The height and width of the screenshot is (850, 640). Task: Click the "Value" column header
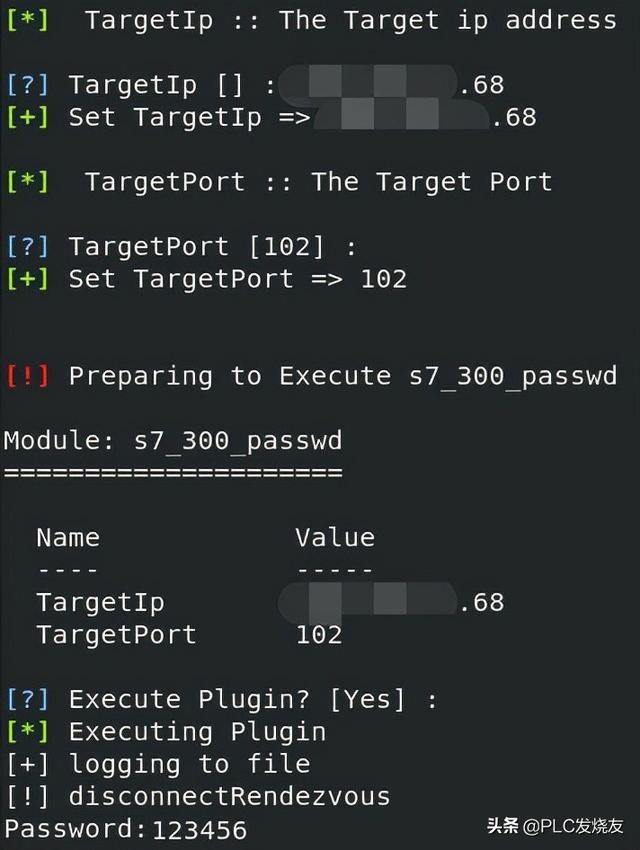click(x=335, y=537)
